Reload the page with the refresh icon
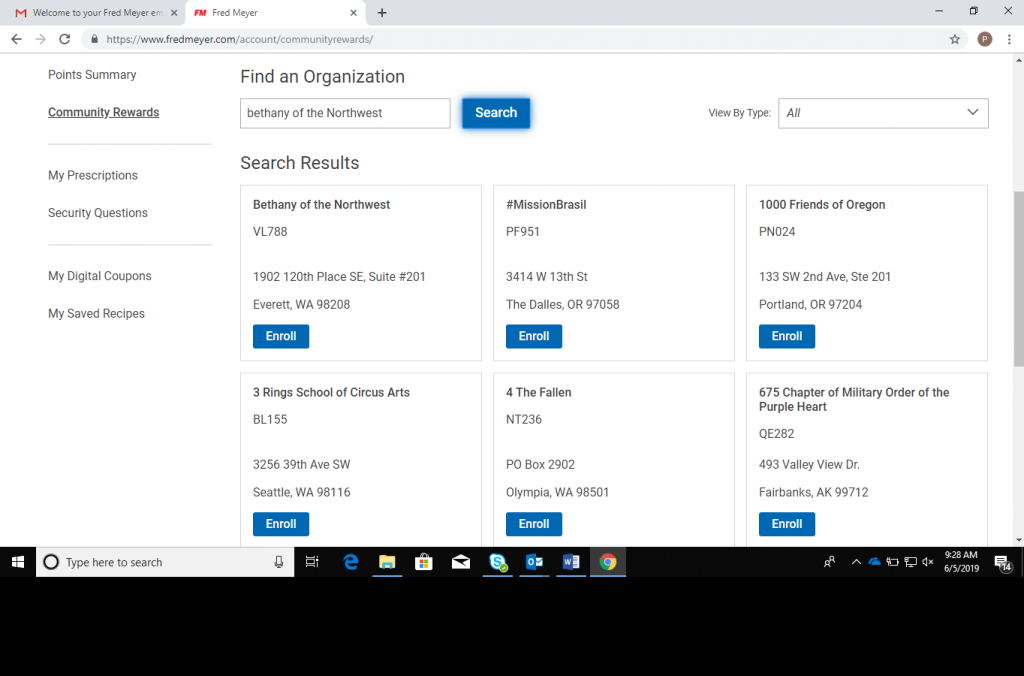 tap(65, 39)
